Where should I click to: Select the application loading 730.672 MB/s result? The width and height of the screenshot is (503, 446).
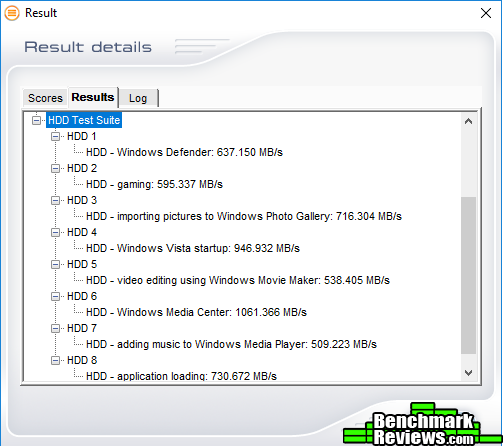point(181,376)
